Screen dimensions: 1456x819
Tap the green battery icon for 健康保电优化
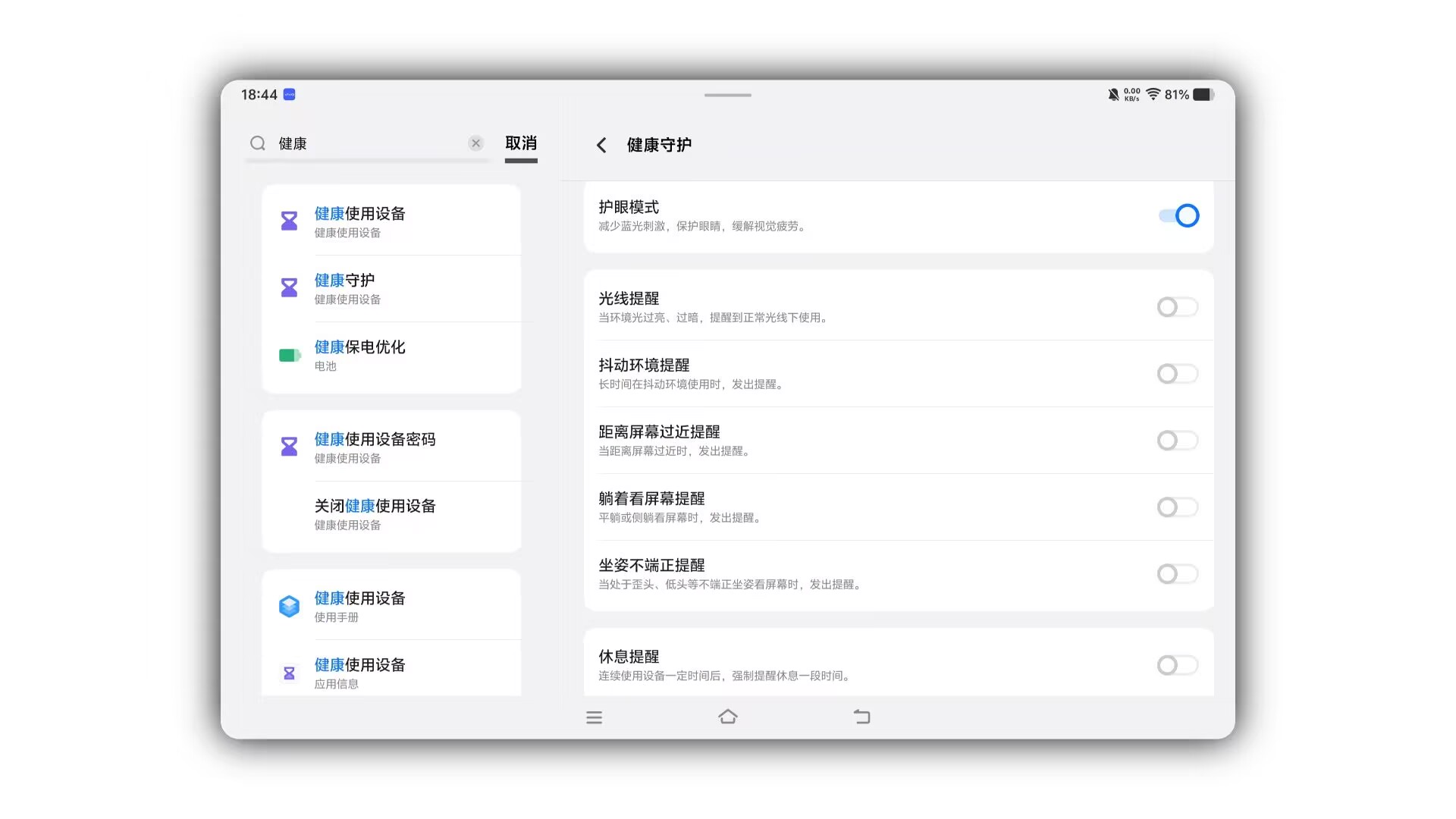[x=289, y=355]
